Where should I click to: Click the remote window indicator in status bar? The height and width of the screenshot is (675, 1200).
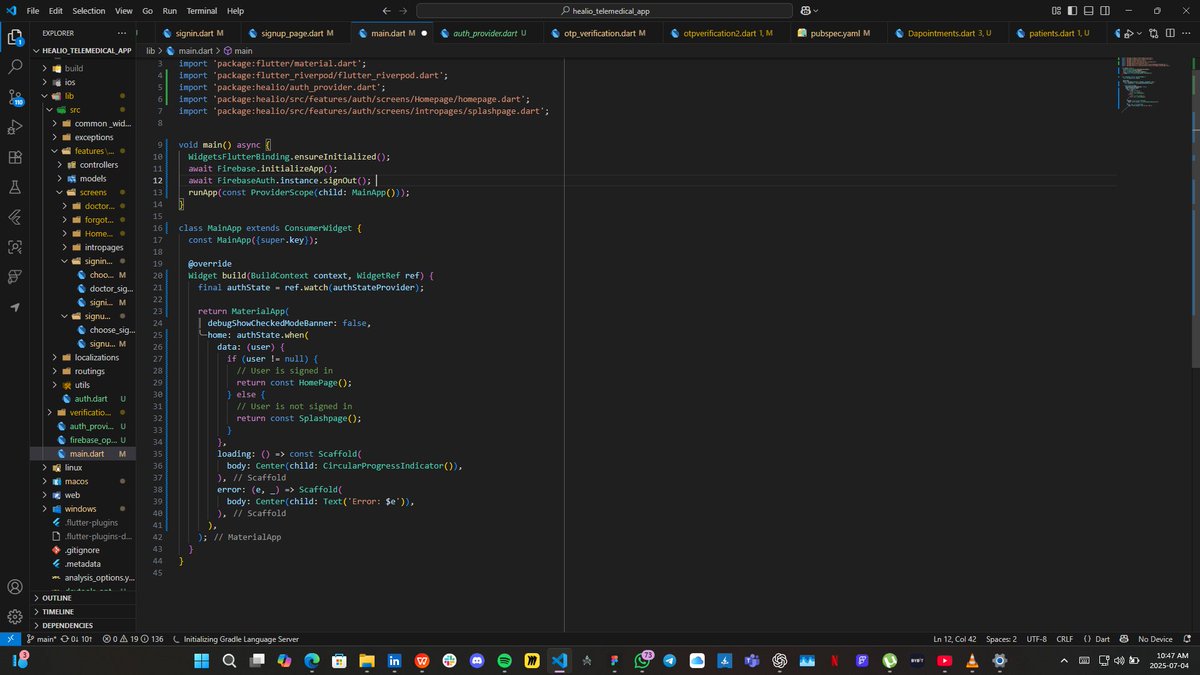click(10, 639)
